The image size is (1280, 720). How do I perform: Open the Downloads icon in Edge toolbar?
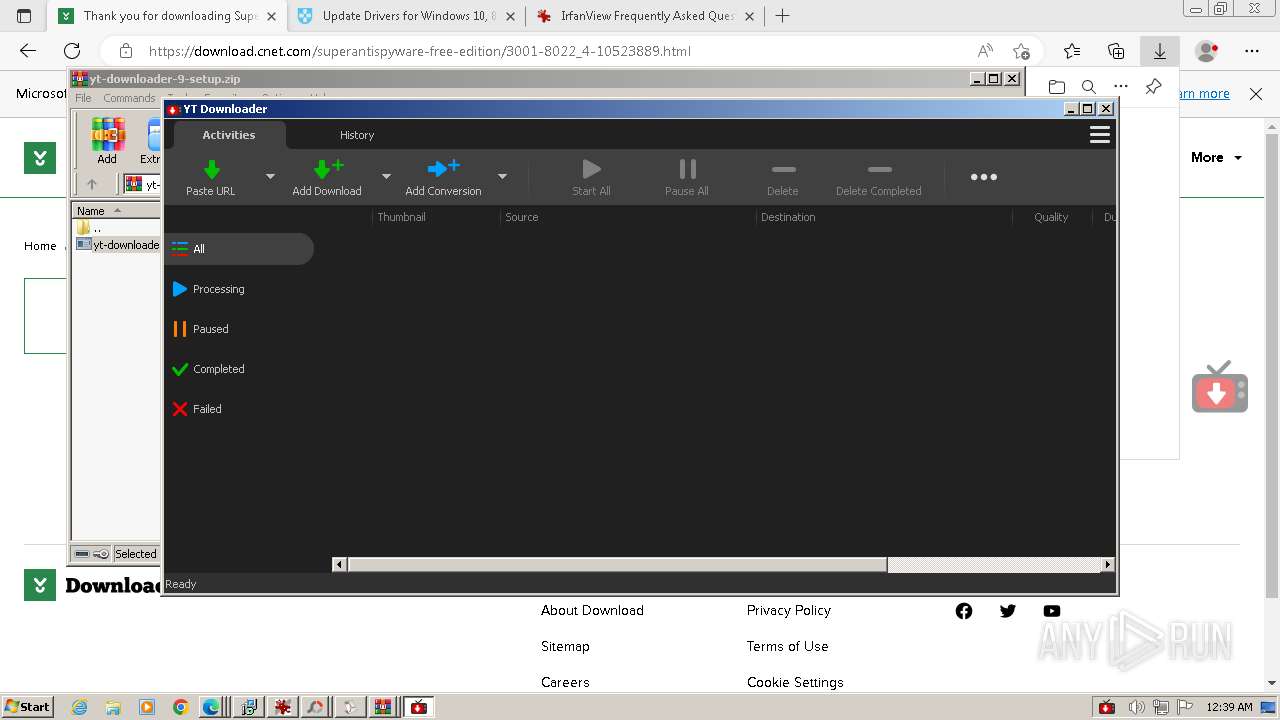pyautogui.click(x=1160, y=51)
